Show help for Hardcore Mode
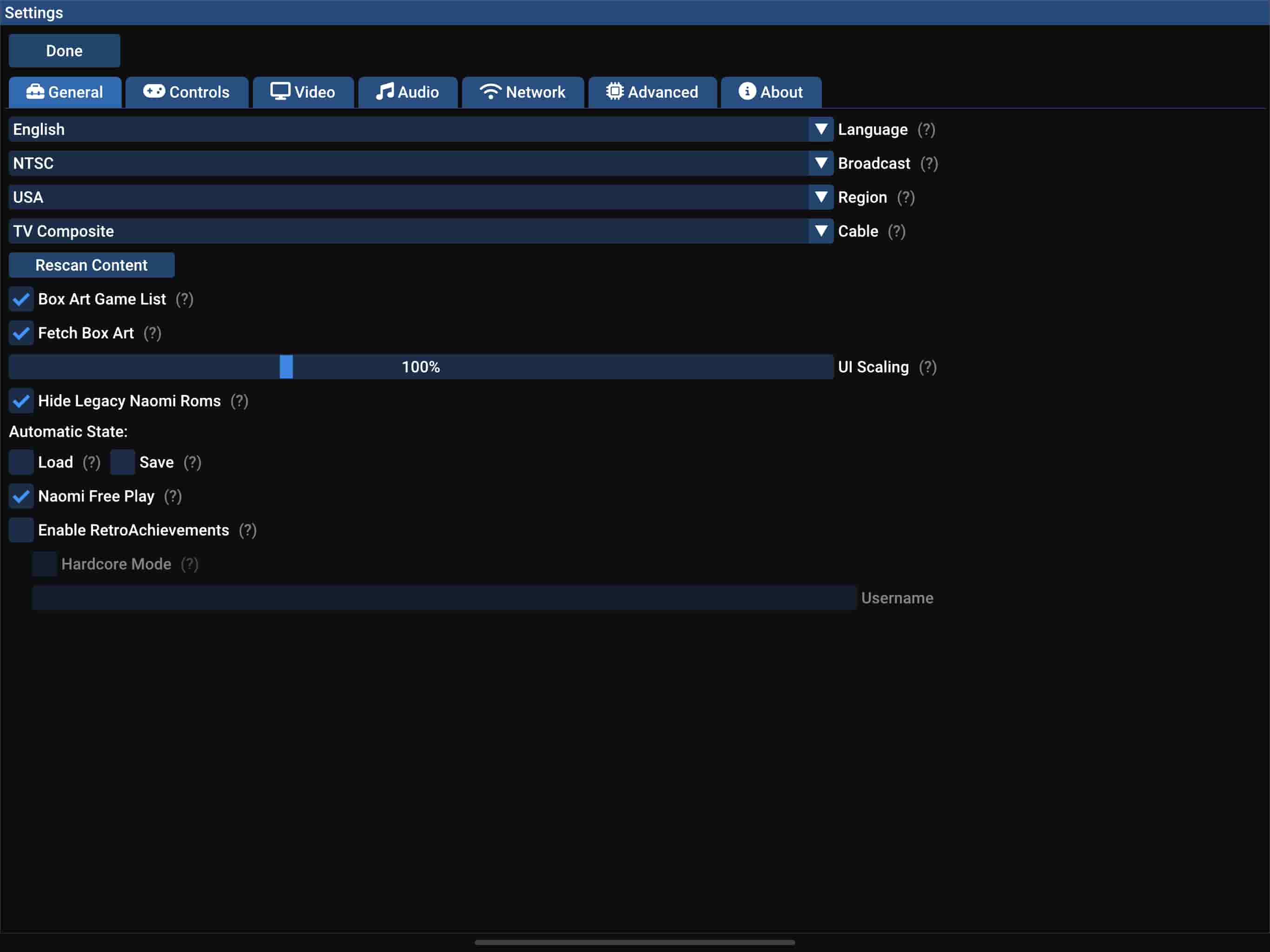 [x=190, y=564]
